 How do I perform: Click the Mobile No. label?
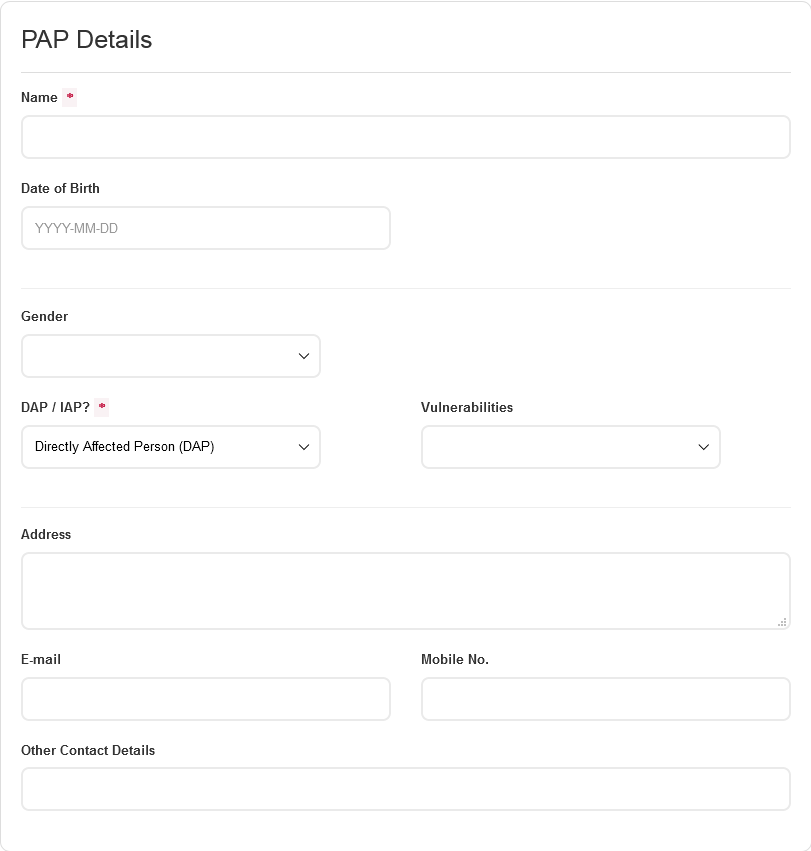(x=455, y=659)
